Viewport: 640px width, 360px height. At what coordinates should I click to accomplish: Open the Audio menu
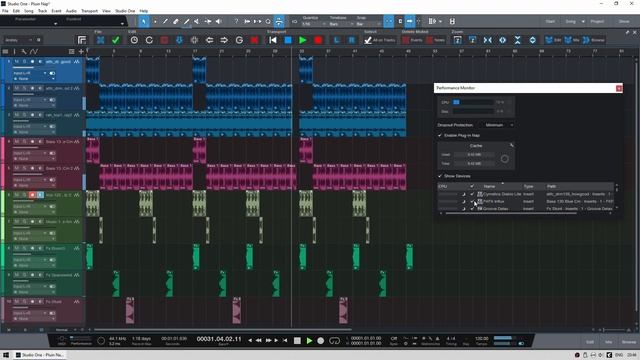[x=71, y=11]
